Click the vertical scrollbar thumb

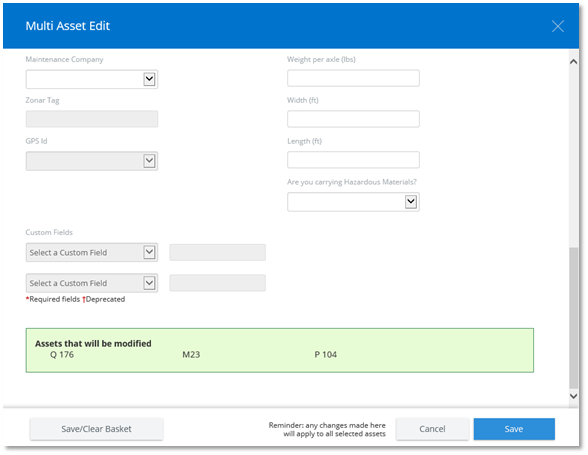(573, 318)
